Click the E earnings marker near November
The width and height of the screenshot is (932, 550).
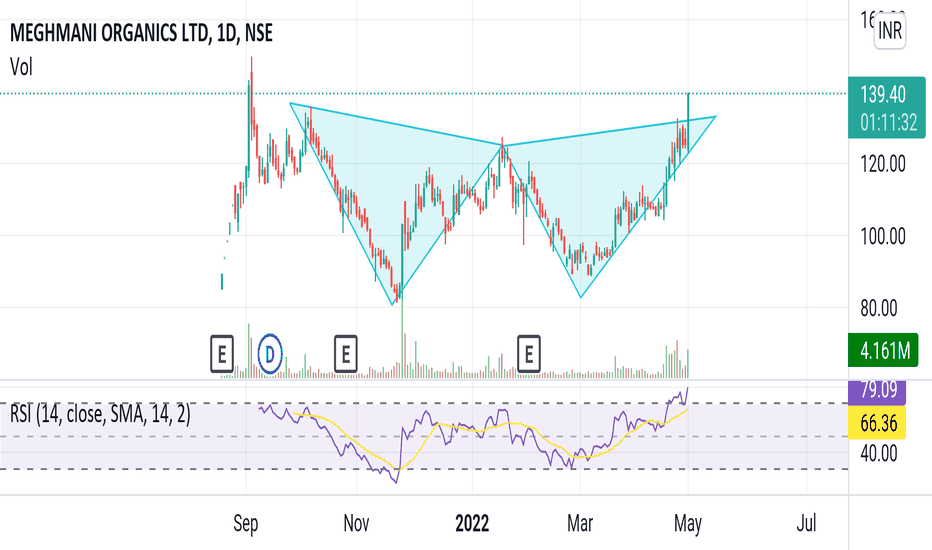[345, 354]
